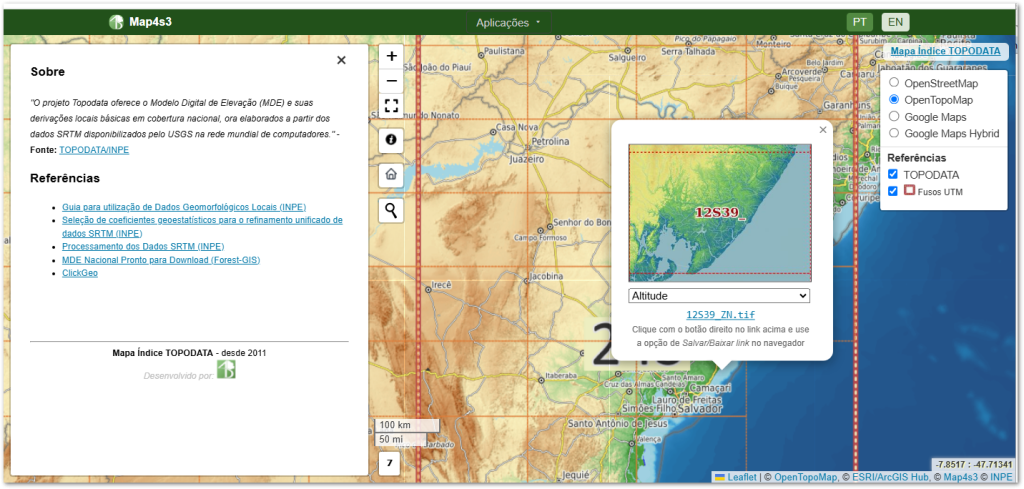
Task: Click the 100 km scale bar
Action: click(x=406, y=426)
